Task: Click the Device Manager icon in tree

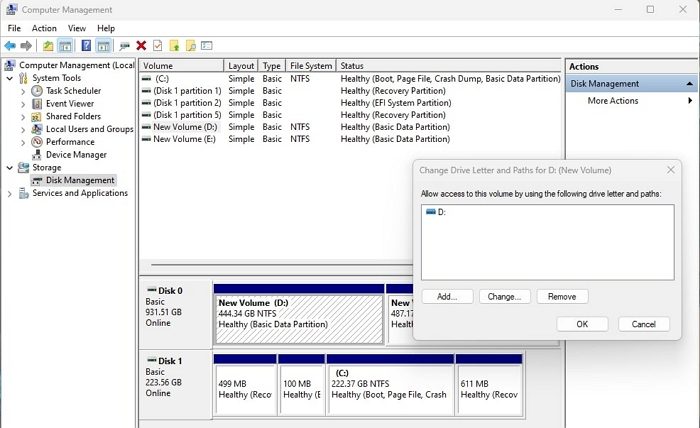Action: point(37,155)
